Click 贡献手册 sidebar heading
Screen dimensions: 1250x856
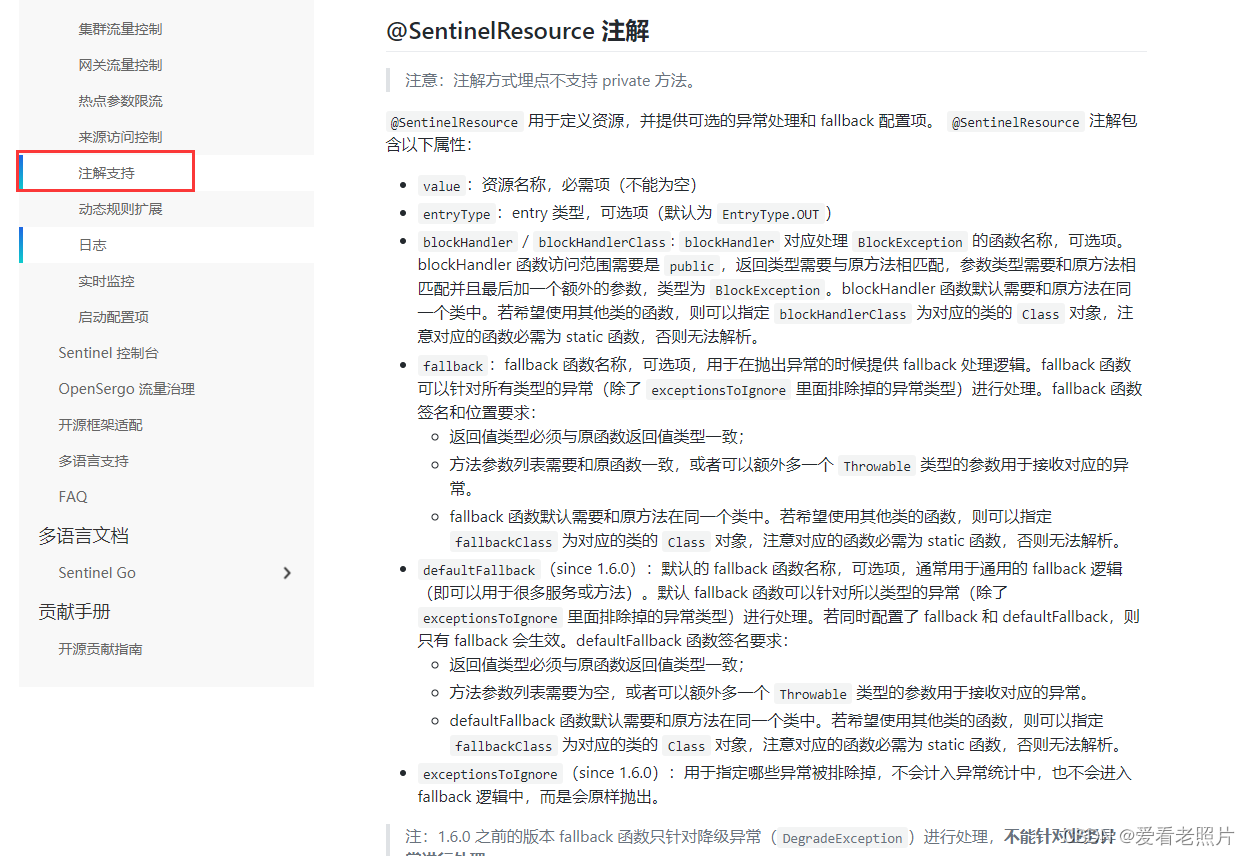click(74, 612)
